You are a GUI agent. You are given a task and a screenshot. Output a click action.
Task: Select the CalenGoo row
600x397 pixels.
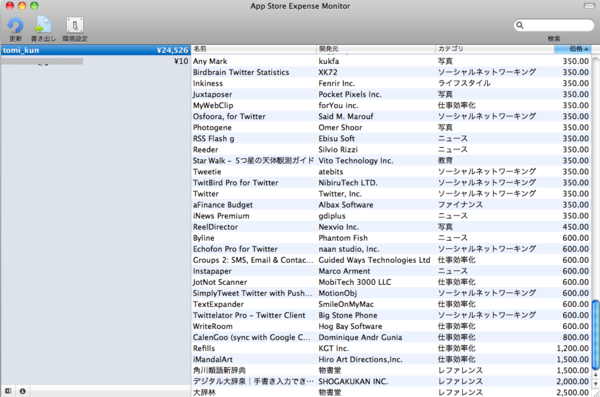[391, 337]
